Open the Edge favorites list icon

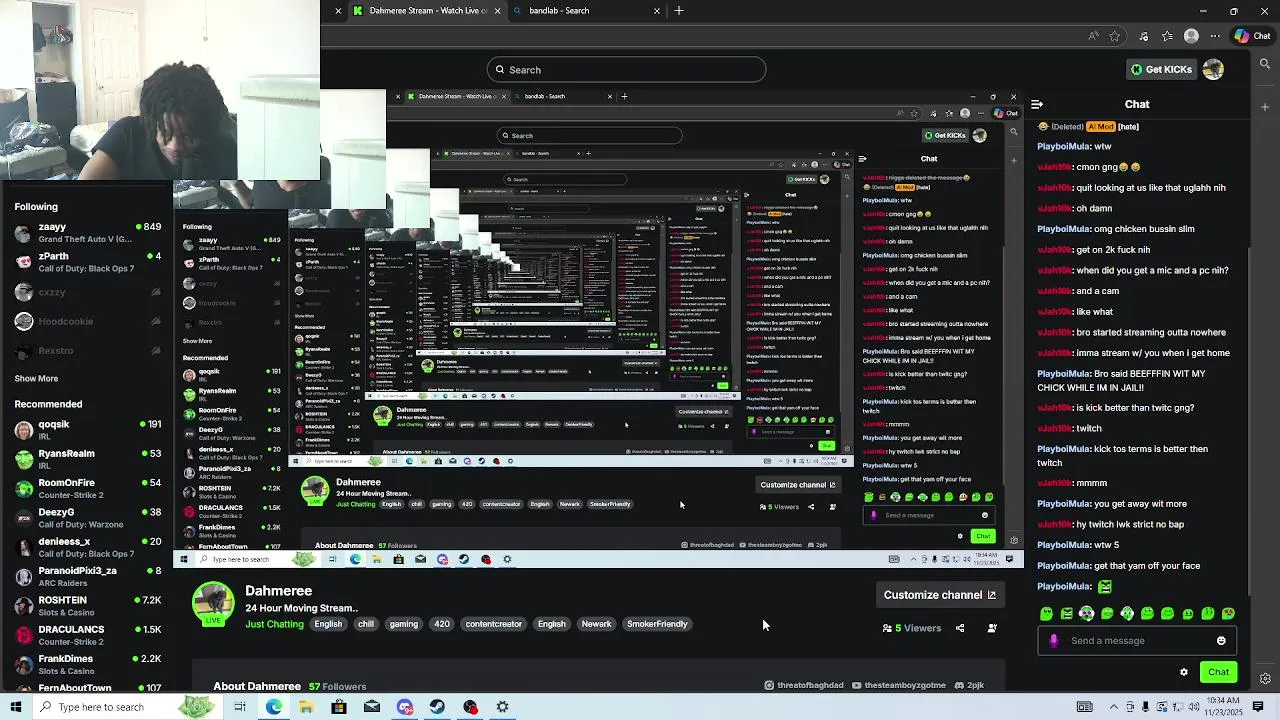click(x=1167, y=36)
